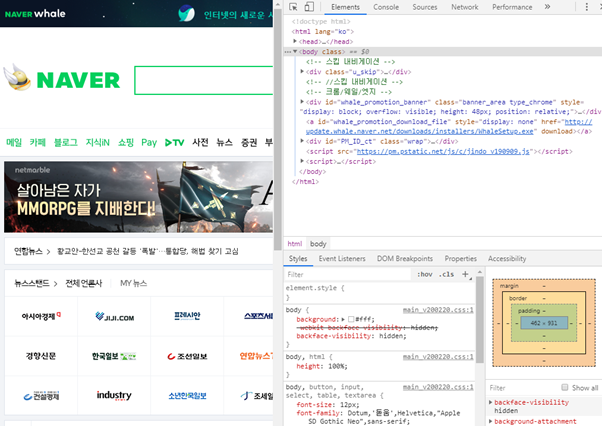
Task: Open the 메일 menu link
Action: point(14,142)
